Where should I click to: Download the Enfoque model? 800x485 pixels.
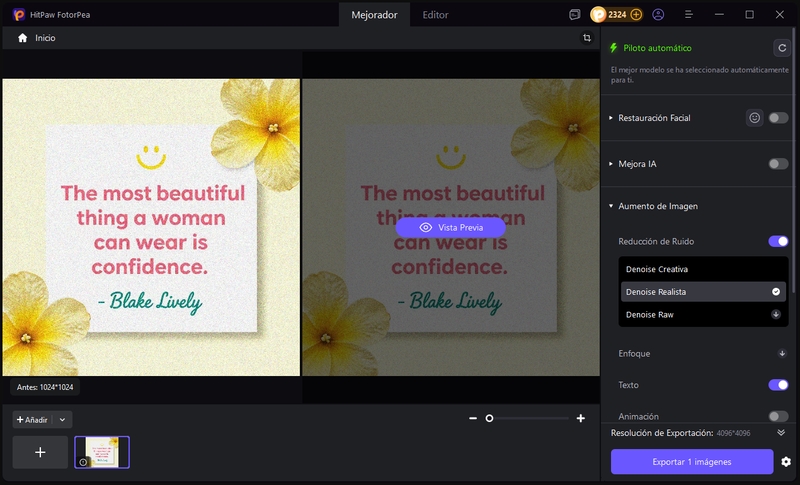782,353
